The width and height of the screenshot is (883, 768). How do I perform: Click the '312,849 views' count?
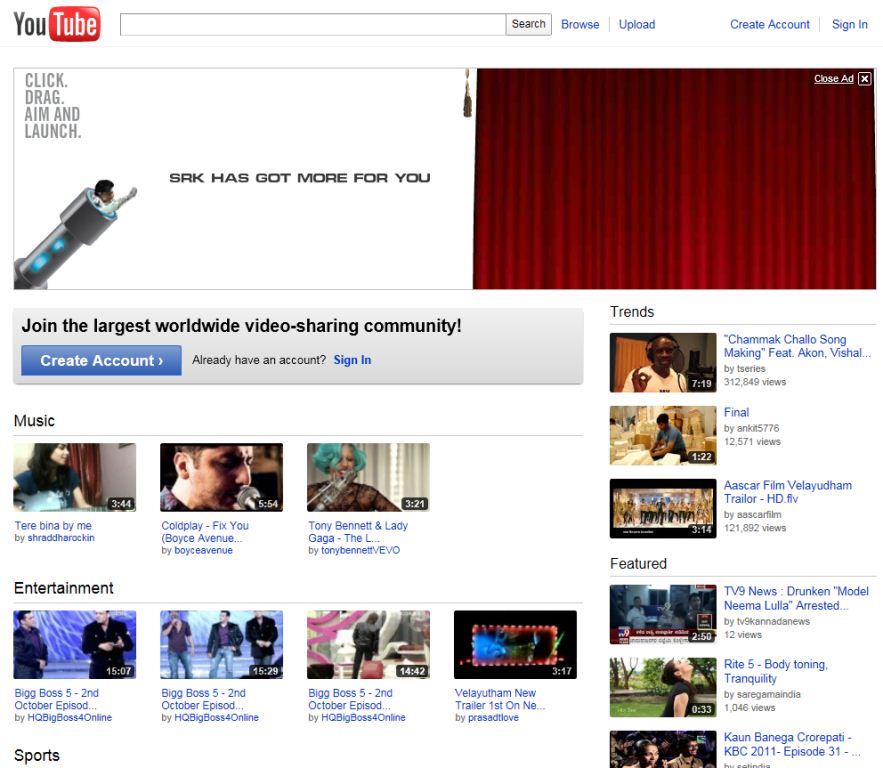[755, 382]
